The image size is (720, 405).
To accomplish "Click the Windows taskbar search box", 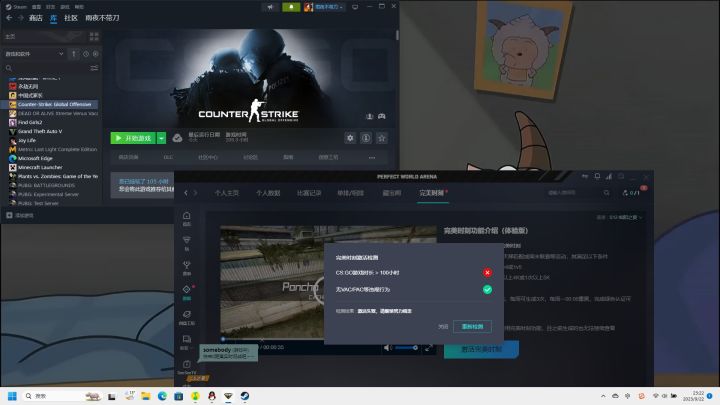I will pos(62,396).
